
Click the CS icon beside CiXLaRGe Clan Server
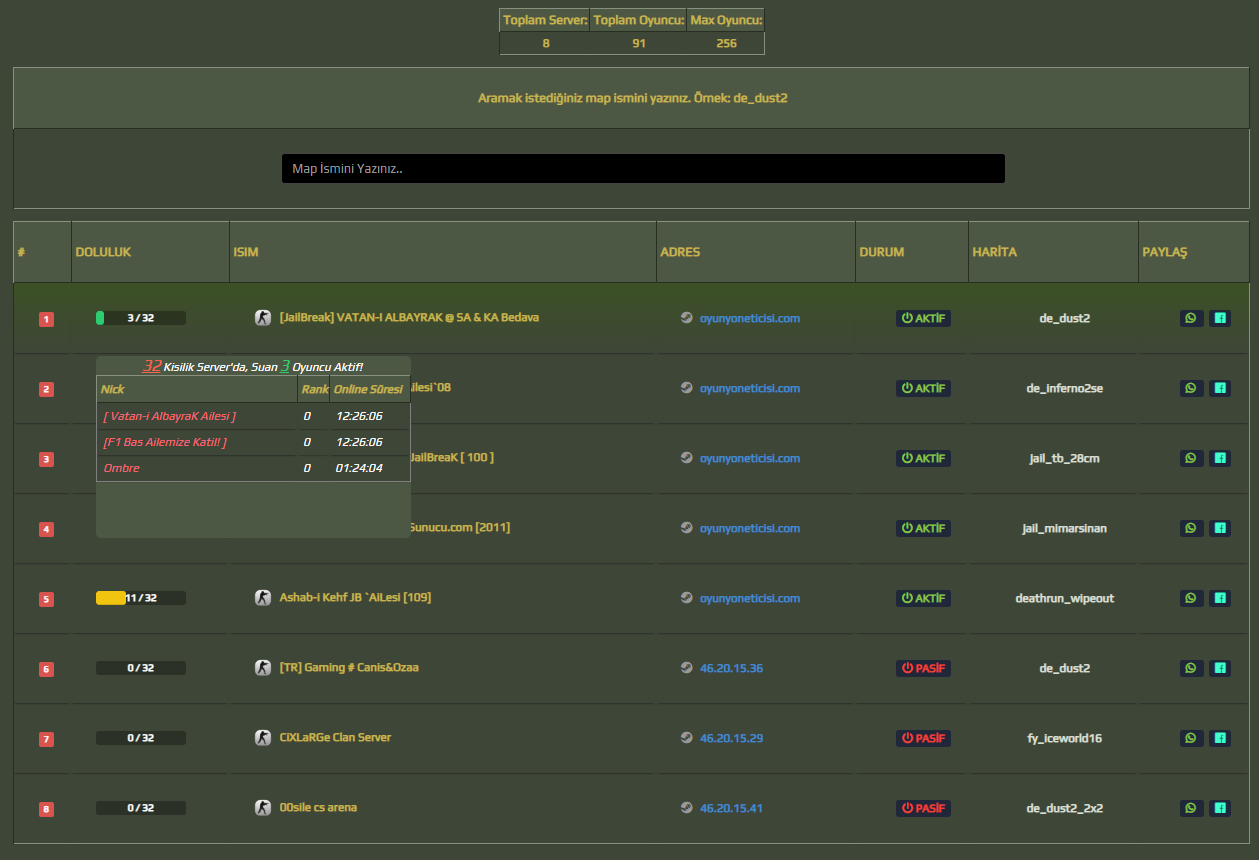(x=263, y=738)
